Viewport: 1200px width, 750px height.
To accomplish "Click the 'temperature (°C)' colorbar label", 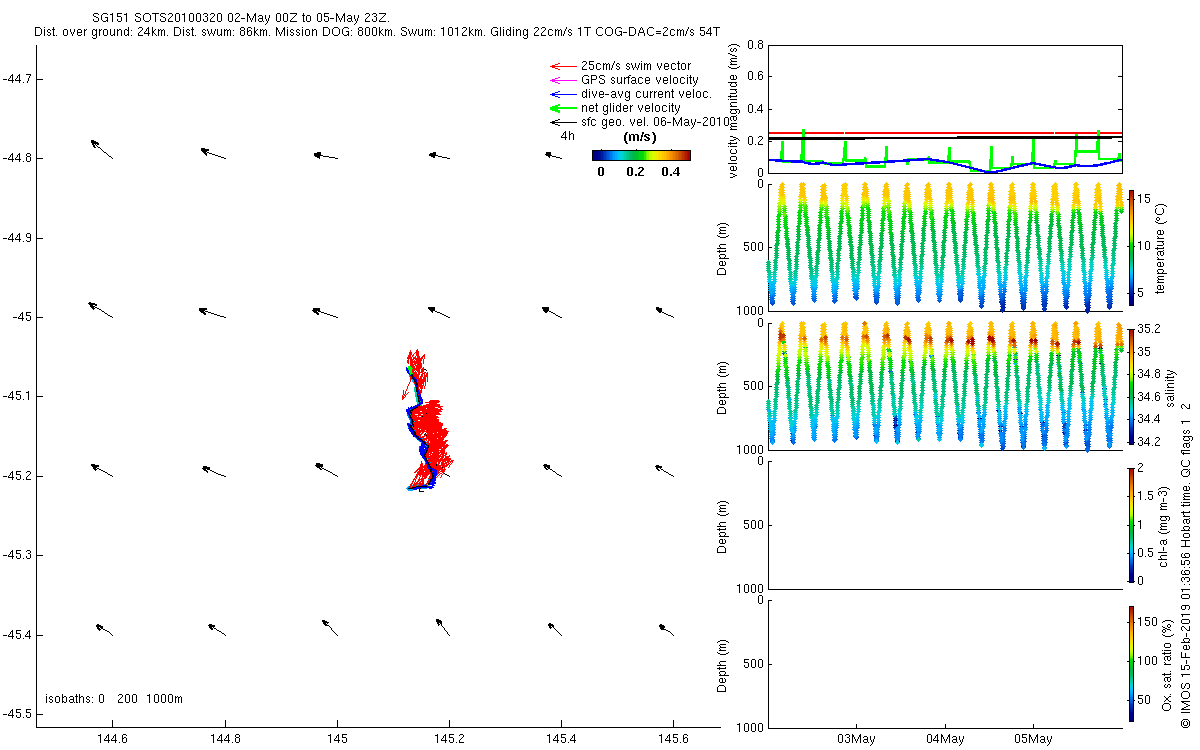I will tap(1162, 247).
